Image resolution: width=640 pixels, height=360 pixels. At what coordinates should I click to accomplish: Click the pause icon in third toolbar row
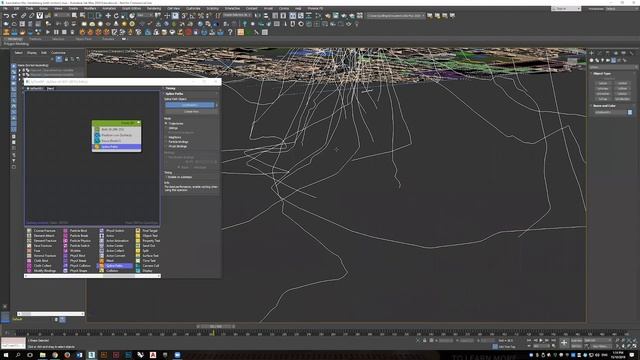click(56, 32)
